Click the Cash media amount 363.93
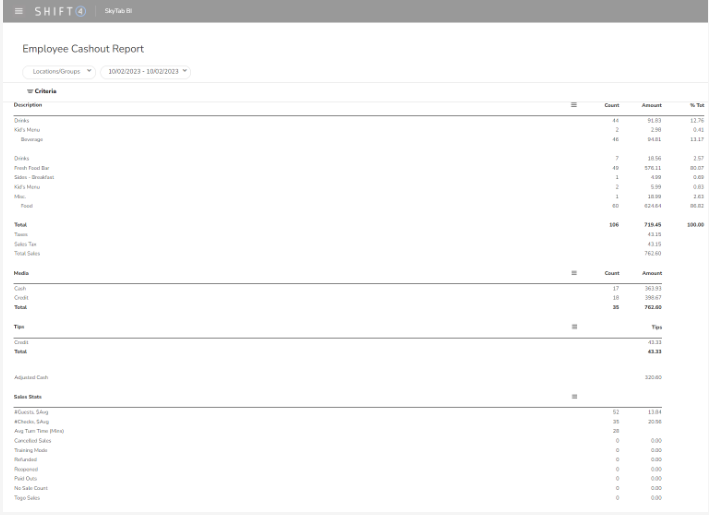The width and height of the screenshot is (709, 515). tap(656, 288)
